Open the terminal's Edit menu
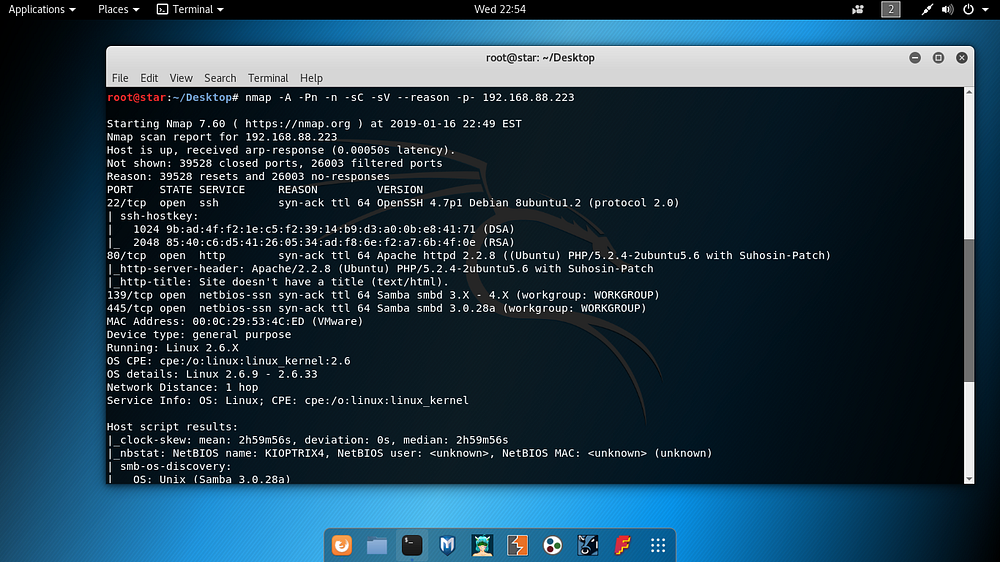 click(x=149, y=78)
